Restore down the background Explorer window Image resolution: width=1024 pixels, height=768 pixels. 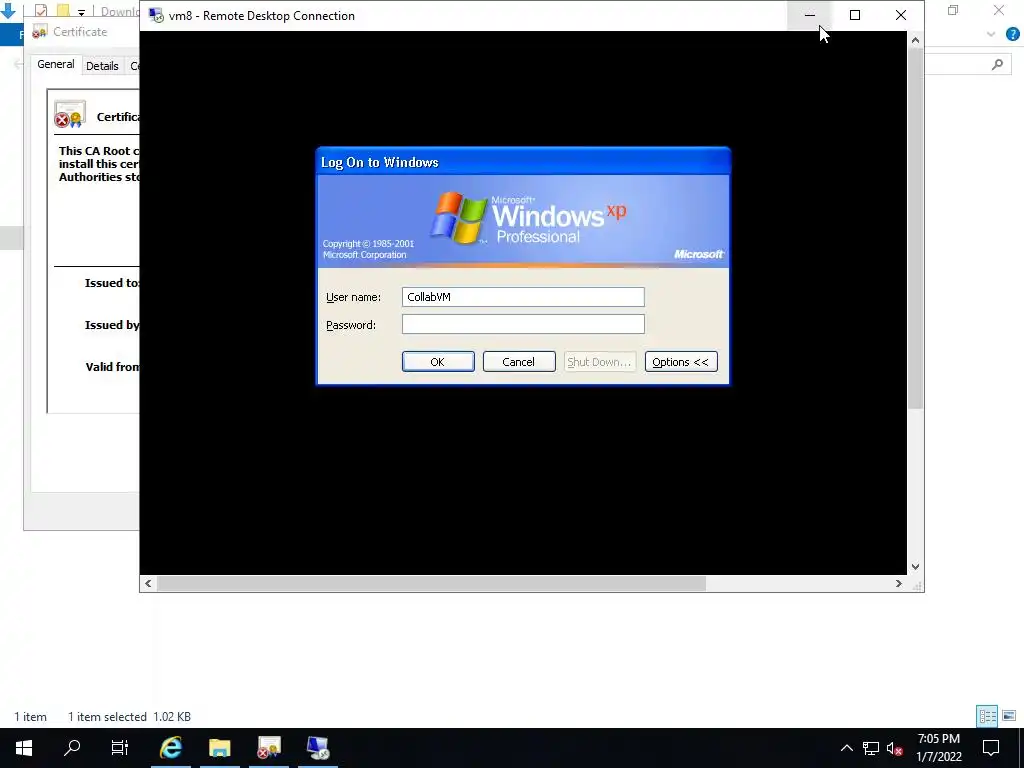[x=953, y=10]
